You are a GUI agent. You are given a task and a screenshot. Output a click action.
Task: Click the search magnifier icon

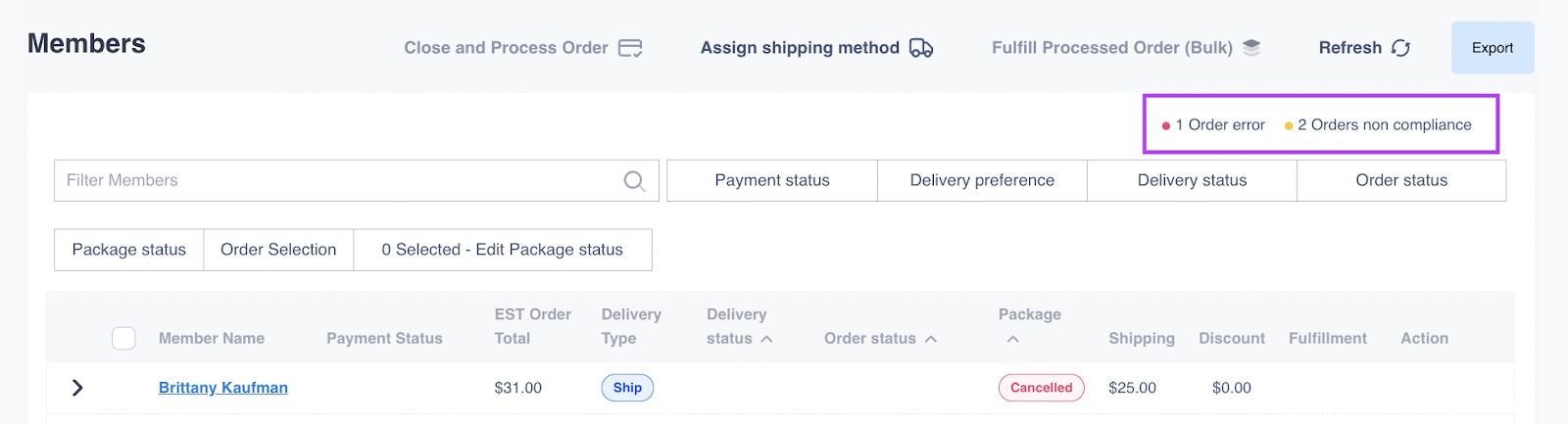point(634,181)
